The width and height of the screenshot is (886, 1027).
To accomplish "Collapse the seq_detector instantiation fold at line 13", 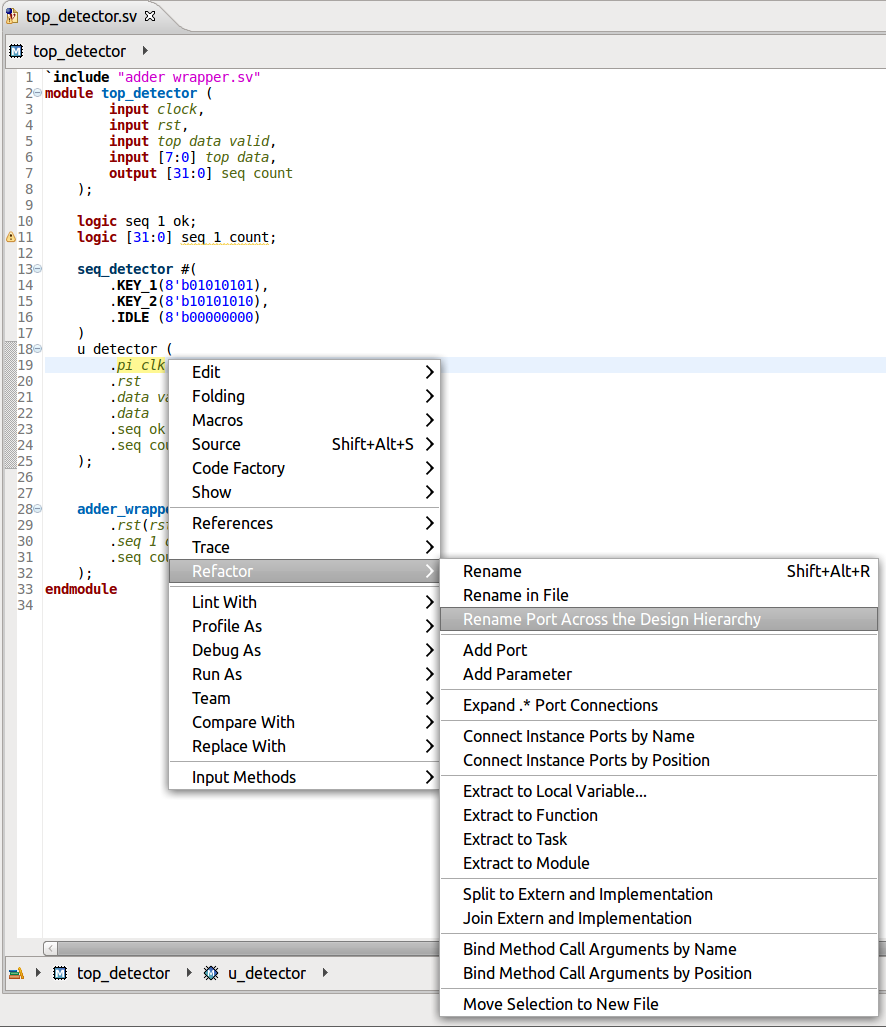I will click(36, 269).
